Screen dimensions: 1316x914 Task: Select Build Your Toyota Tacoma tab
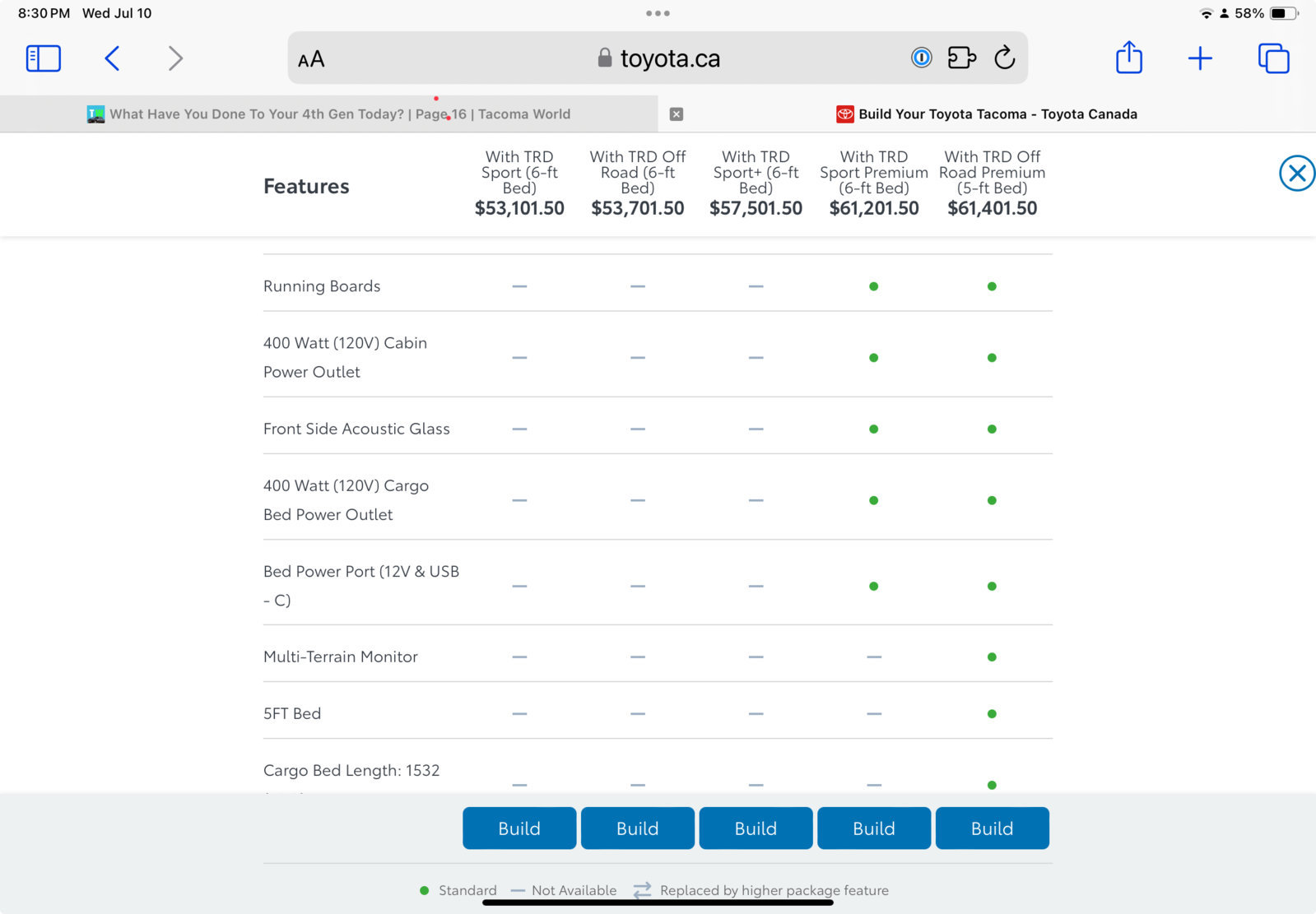pyautogui.click(x=987, y=114)
